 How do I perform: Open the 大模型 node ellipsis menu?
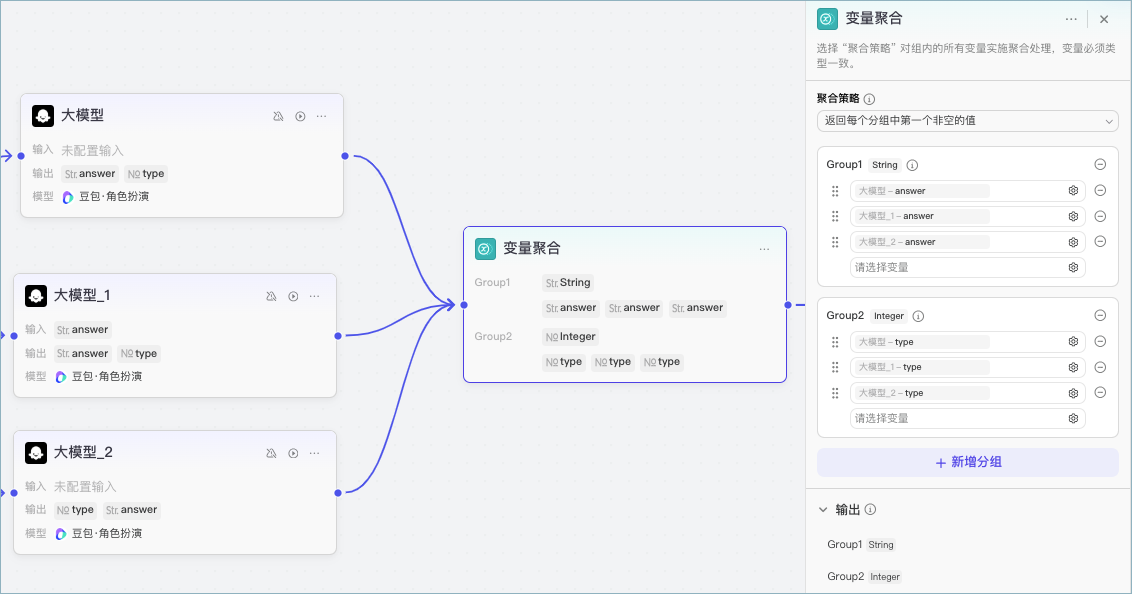tap(322, 116)
